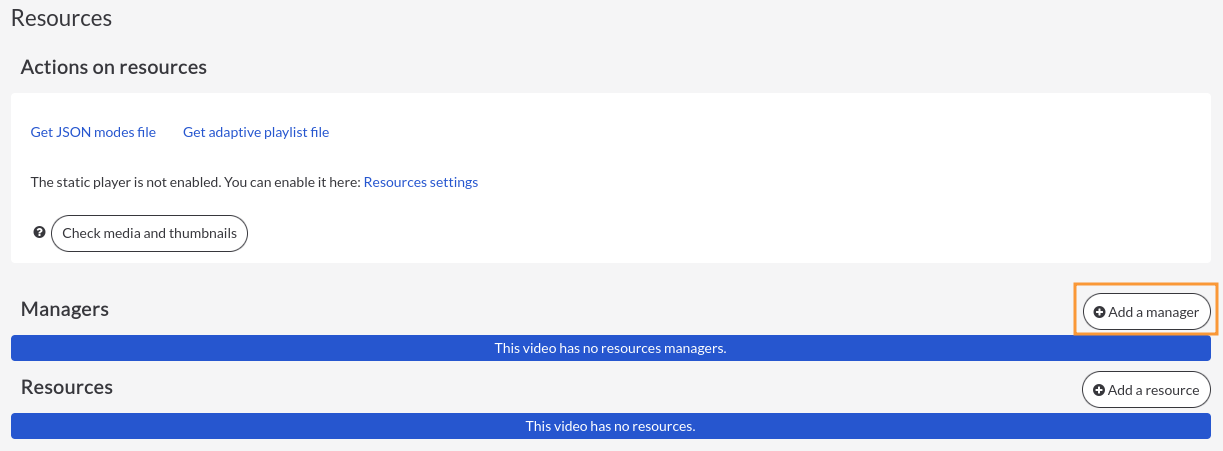
Task: Click the plus icon in Add a resource
Action: click(x=1099, y=390)
